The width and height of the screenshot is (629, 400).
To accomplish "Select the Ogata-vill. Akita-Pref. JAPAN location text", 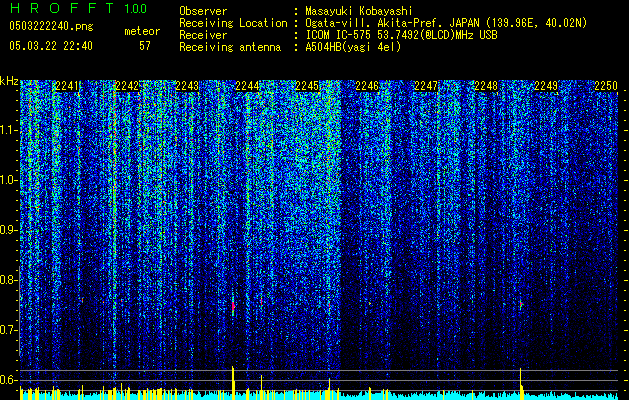I will [x=446, y=23].
